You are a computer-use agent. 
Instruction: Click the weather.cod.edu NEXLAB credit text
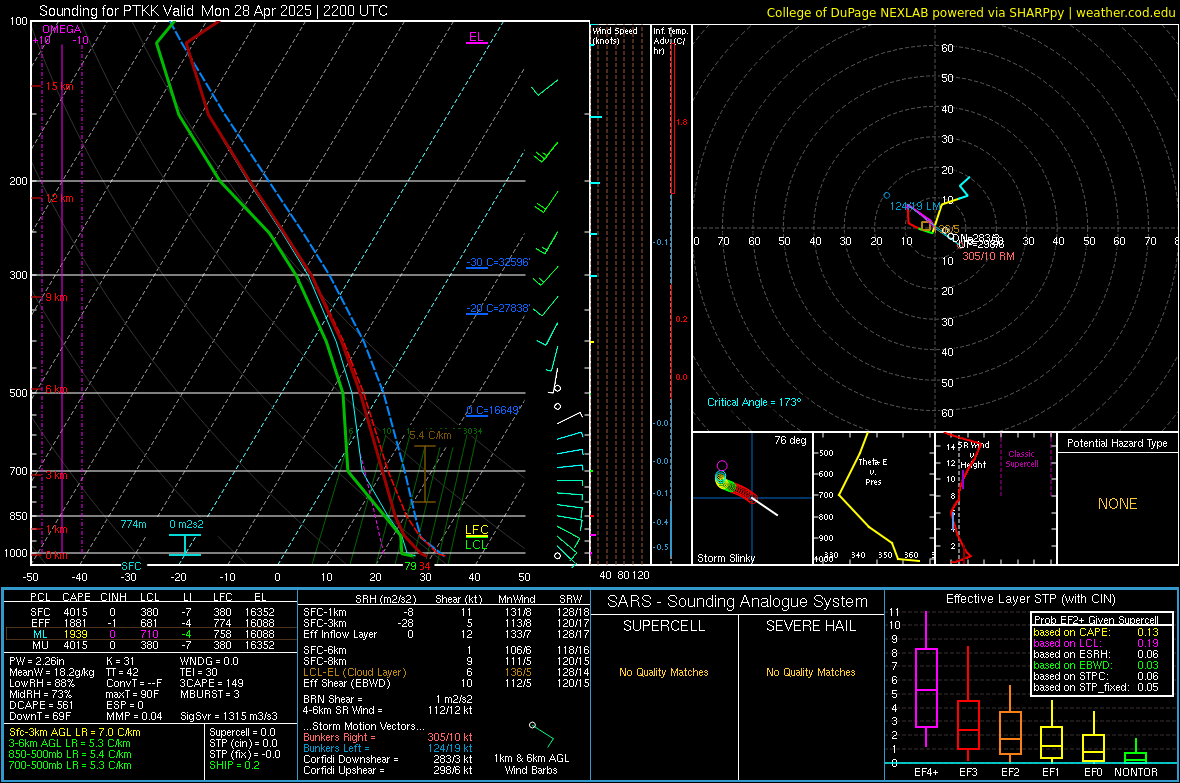[970, 12]
